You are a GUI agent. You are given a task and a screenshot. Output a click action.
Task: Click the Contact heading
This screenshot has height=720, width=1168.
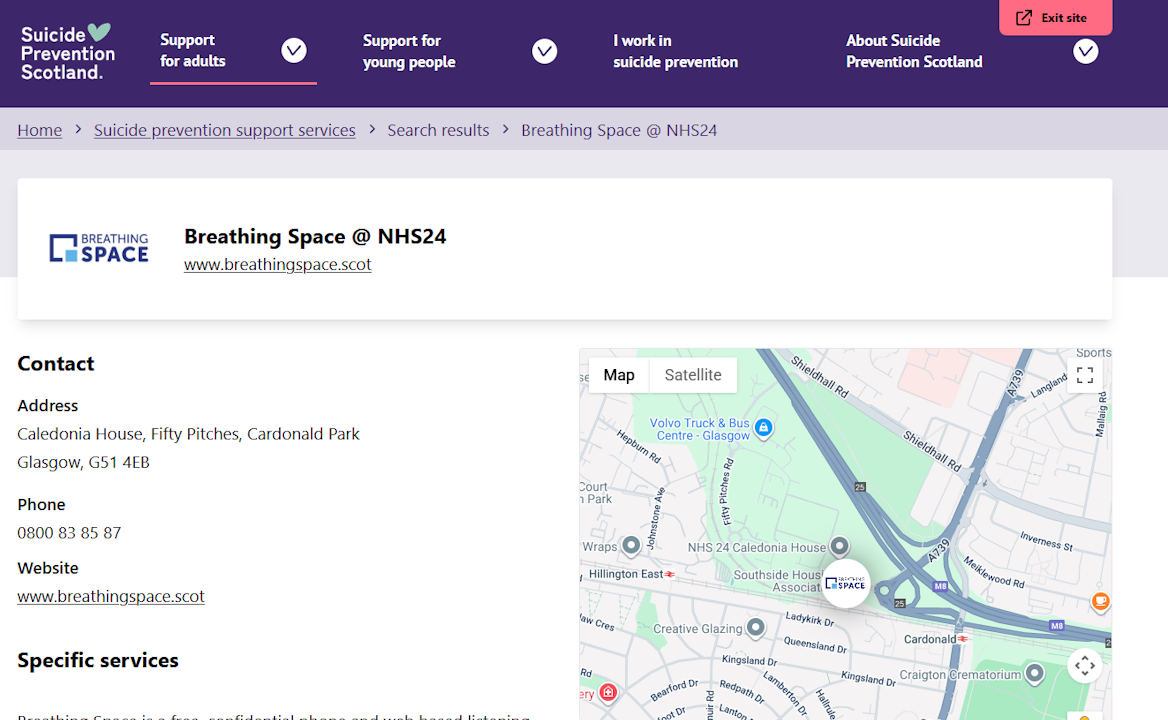pos(56,363)
